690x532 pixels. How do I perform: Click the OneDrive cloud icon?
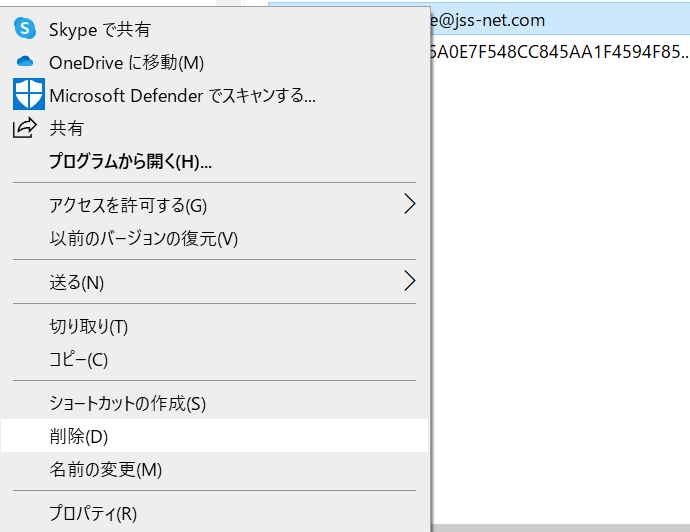click(25, 61)
